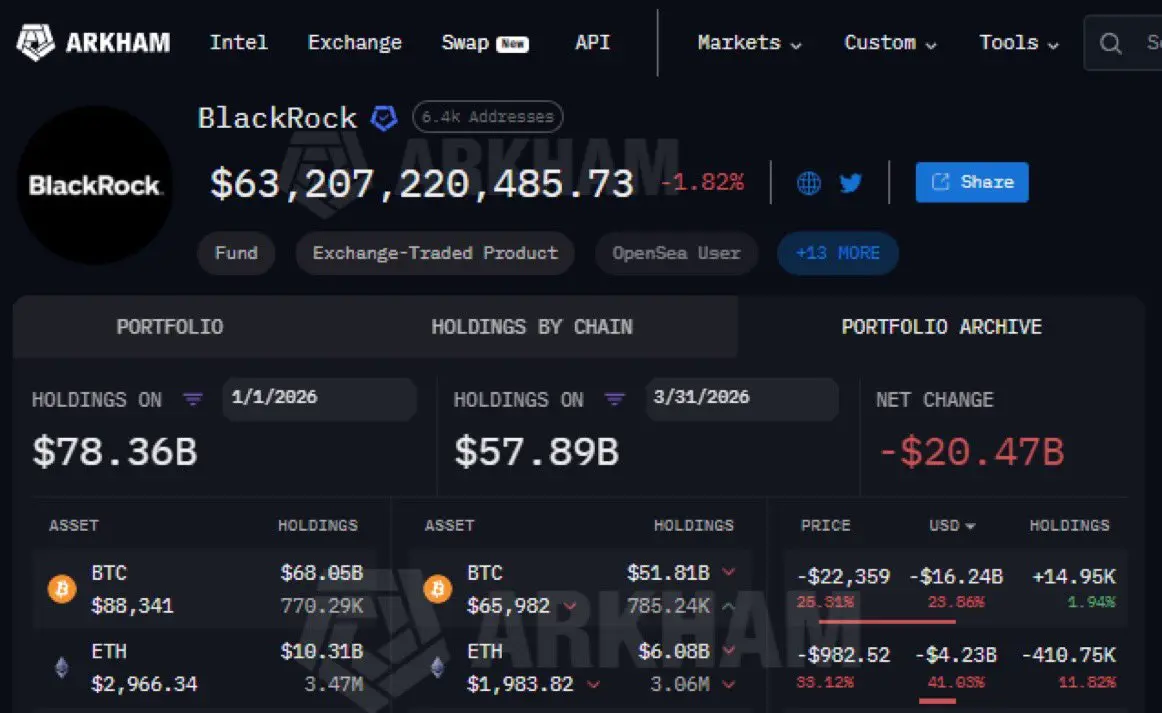This screenshot has height=713, width=1162.
Task: Click the Exchange-Traded Product tag
Action: tap(435, 253)
